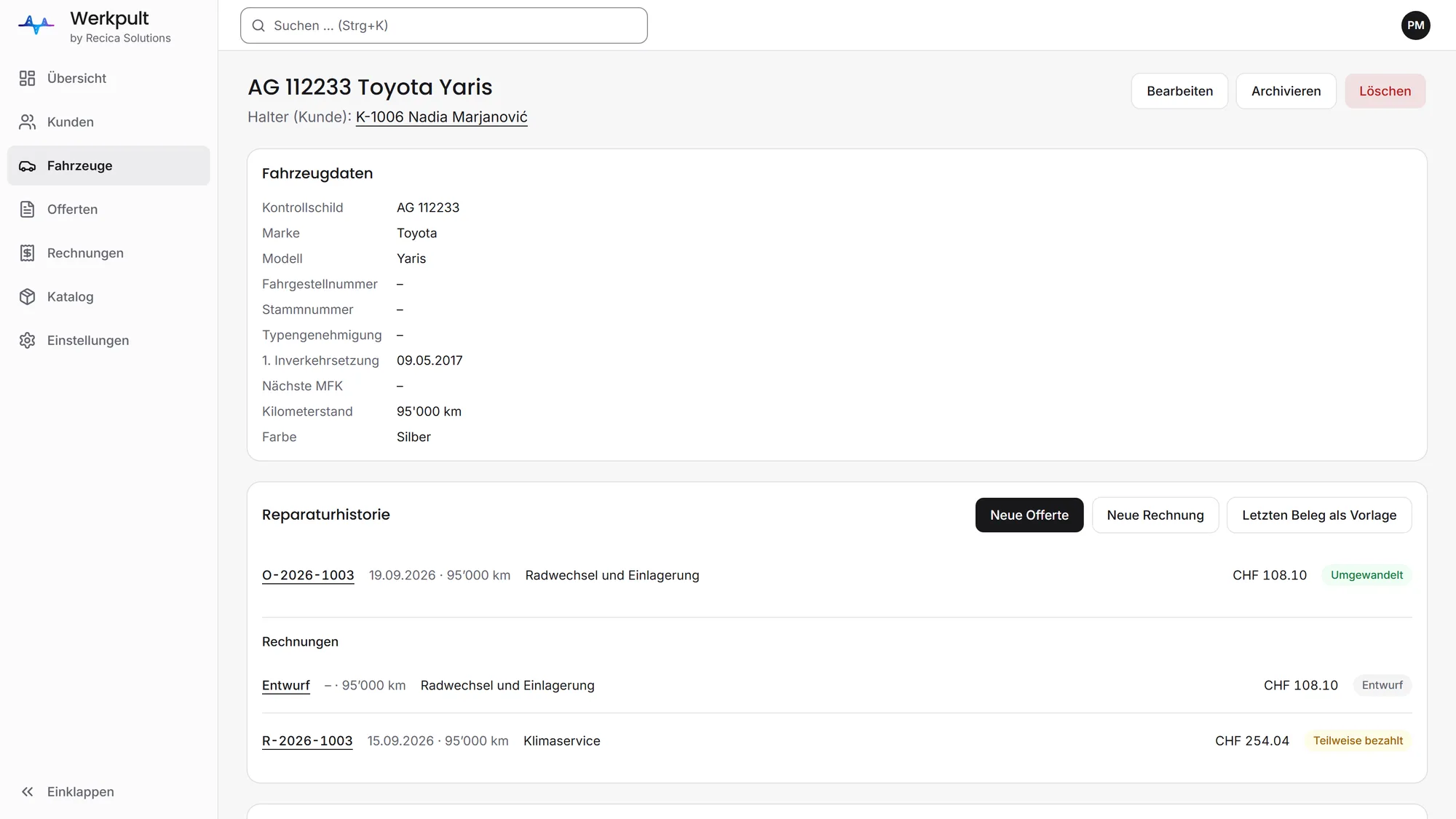Click the Fahrzeuge car icon
The image size is (1456, 819).
(x=27, y=165)
